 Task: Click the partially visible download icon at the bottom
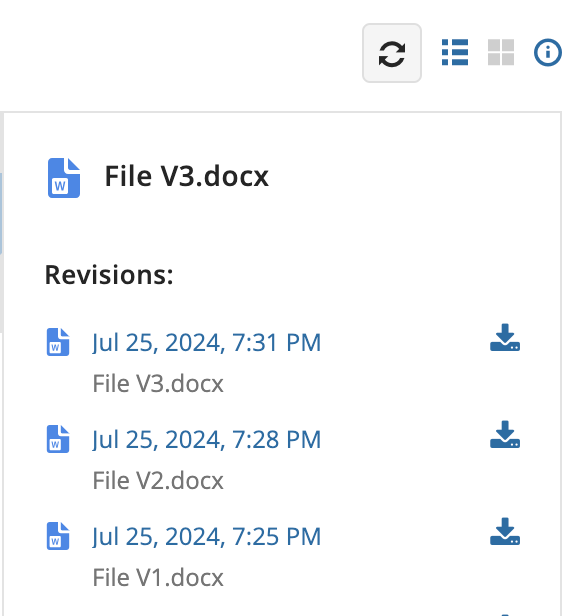click(505, 614)
